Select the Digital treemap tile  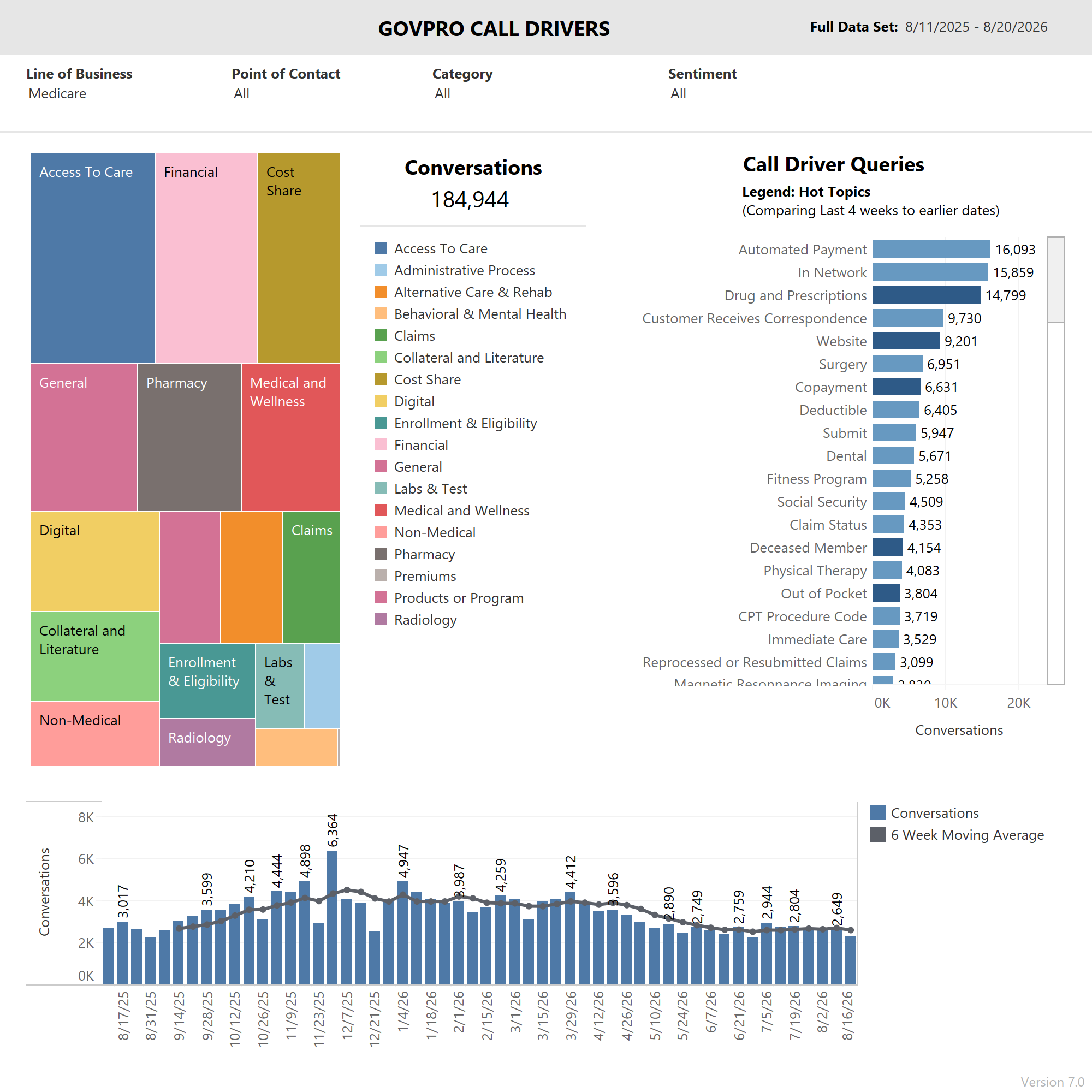[95, 561]
